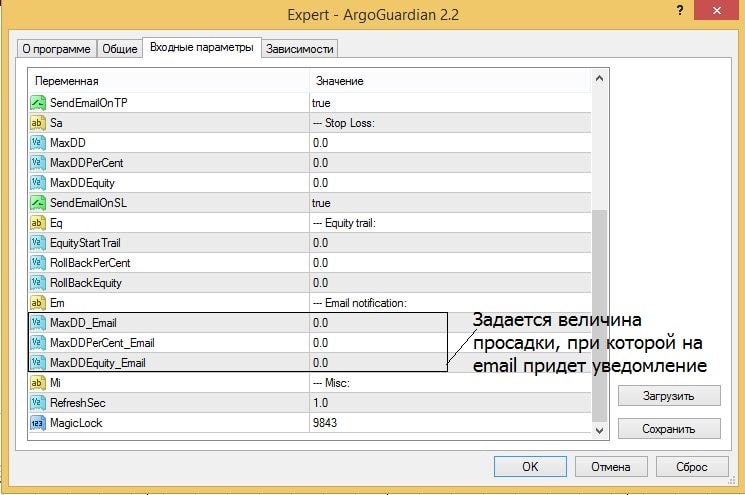This screenshot has width=745, height=495.
Task: Save the preset with the Сохранить button
Action: pyautogui.click(x=669, y=429)
